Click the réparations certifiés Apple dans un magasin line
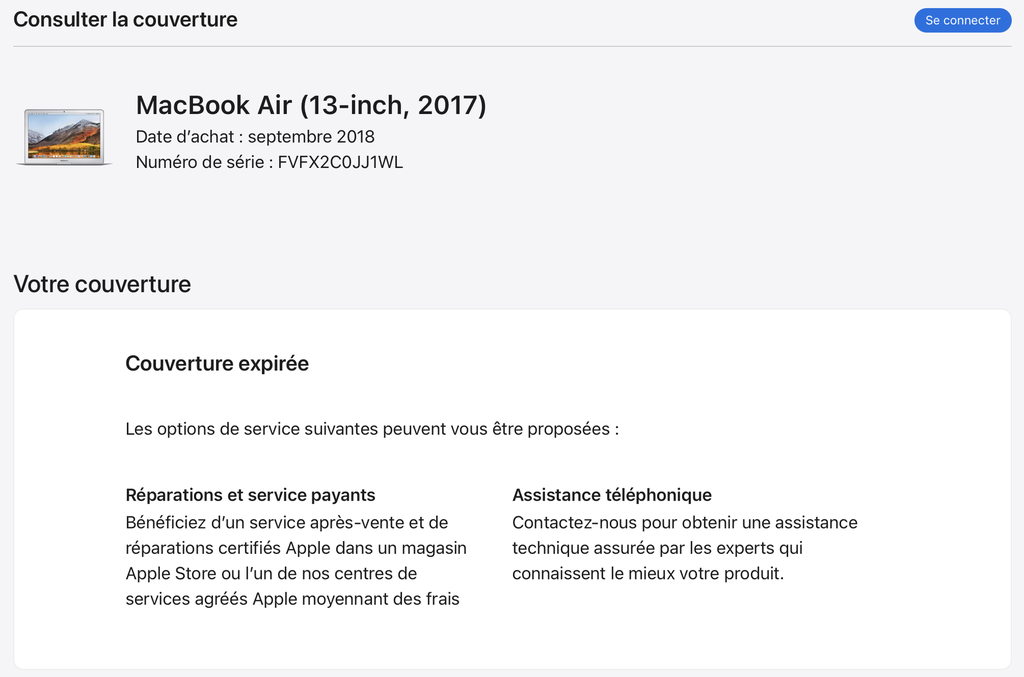 pos(296,548)
